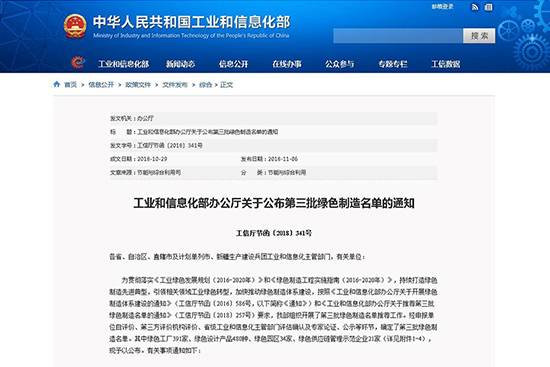This screenshot has height=367, width=550.
Task: Click the home icon in breadcrumb
Action: tap(56, 84)
